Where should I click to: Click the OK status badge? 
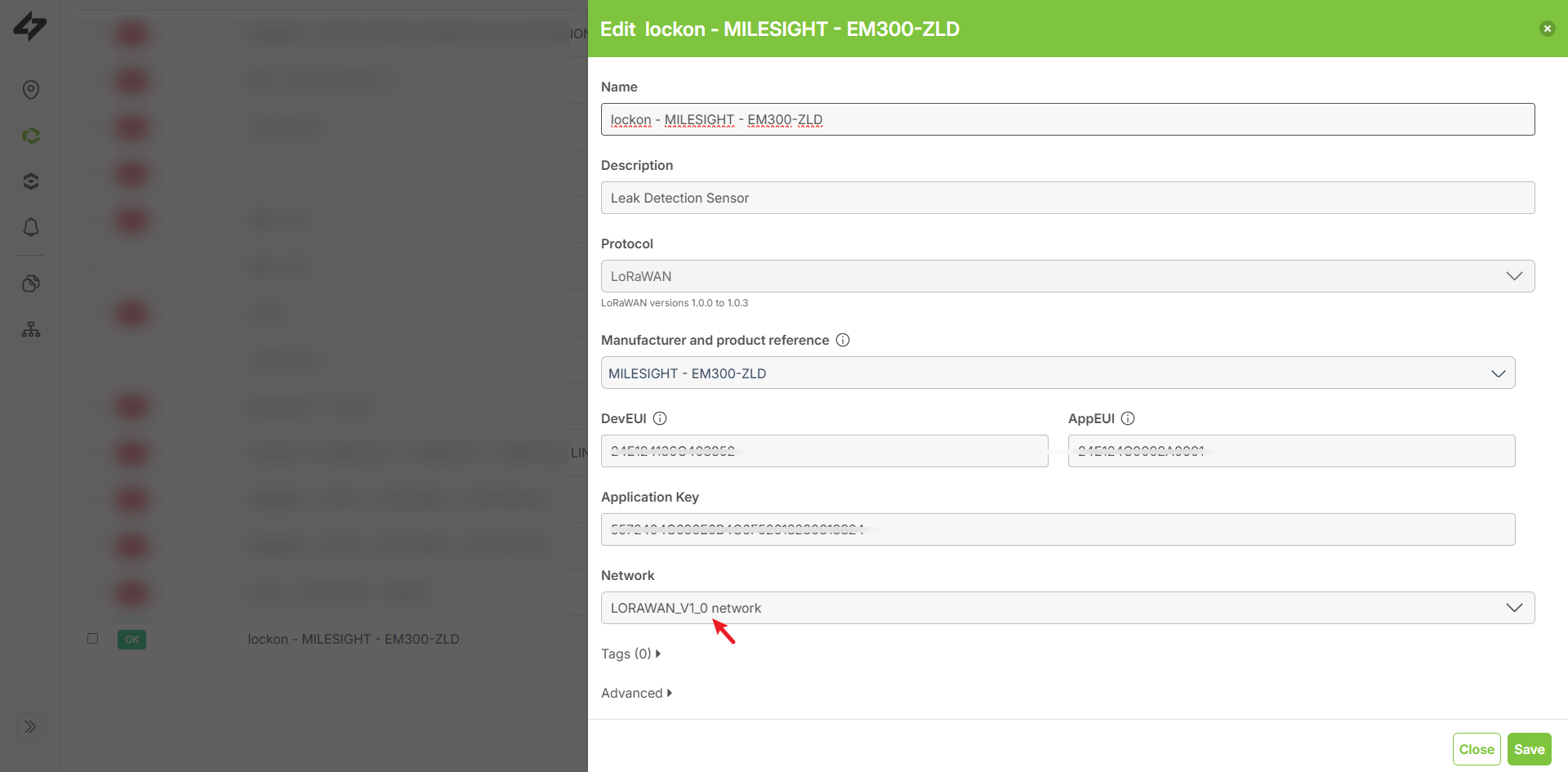[x=131, y=640]
